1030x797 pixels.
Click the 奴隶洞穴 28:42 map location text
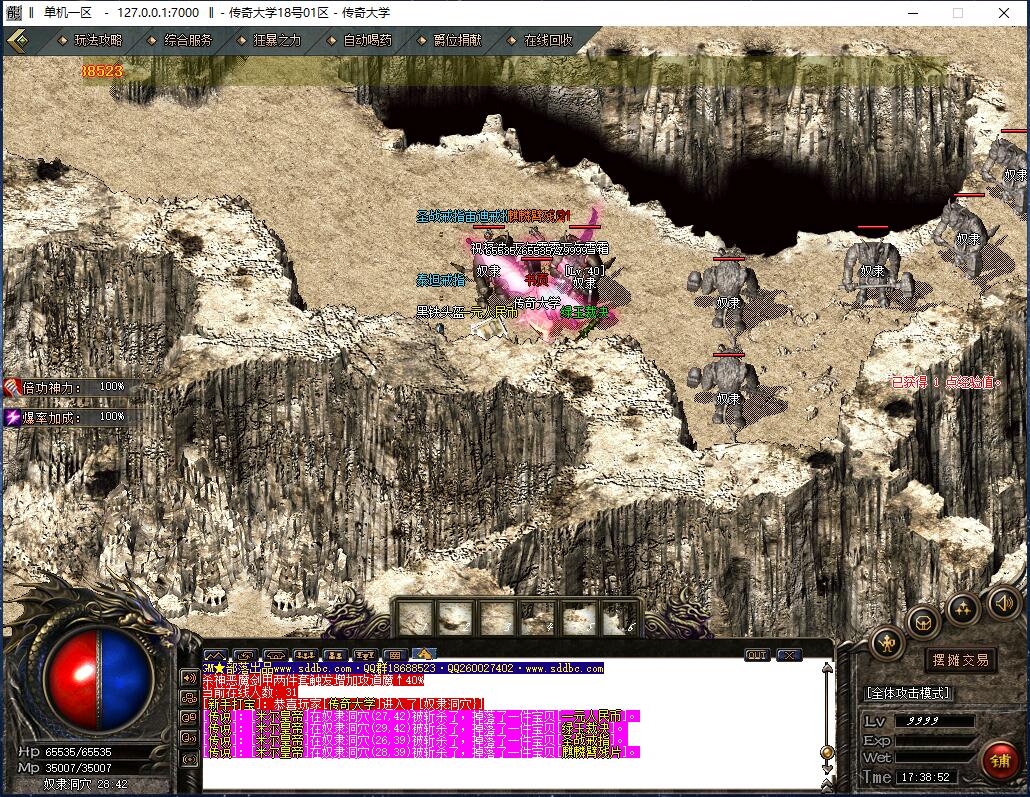point(85,784)
